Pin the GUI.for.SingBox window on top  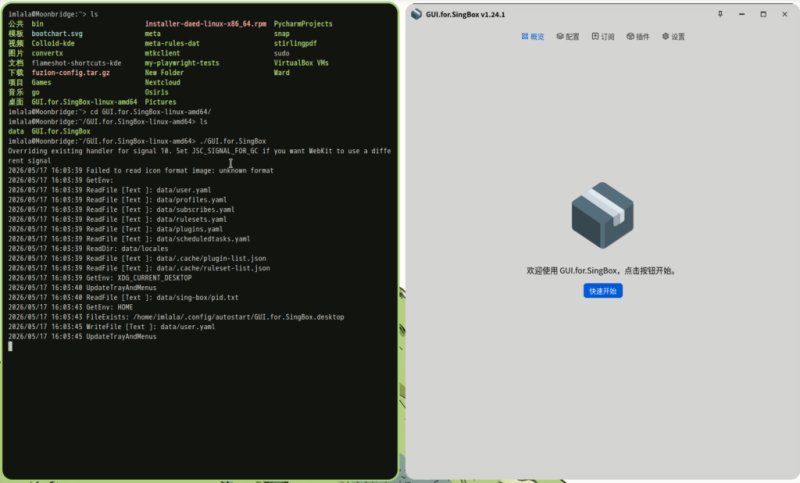[720, 14]
